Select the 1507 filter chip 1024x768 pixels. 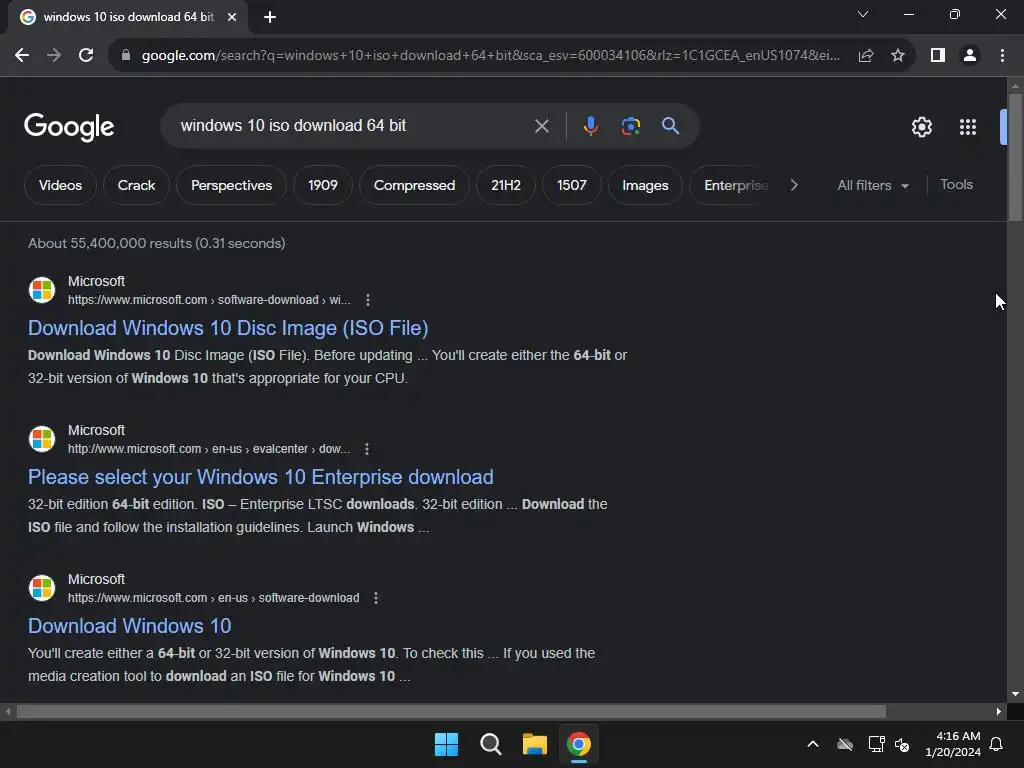coord(571,185)
